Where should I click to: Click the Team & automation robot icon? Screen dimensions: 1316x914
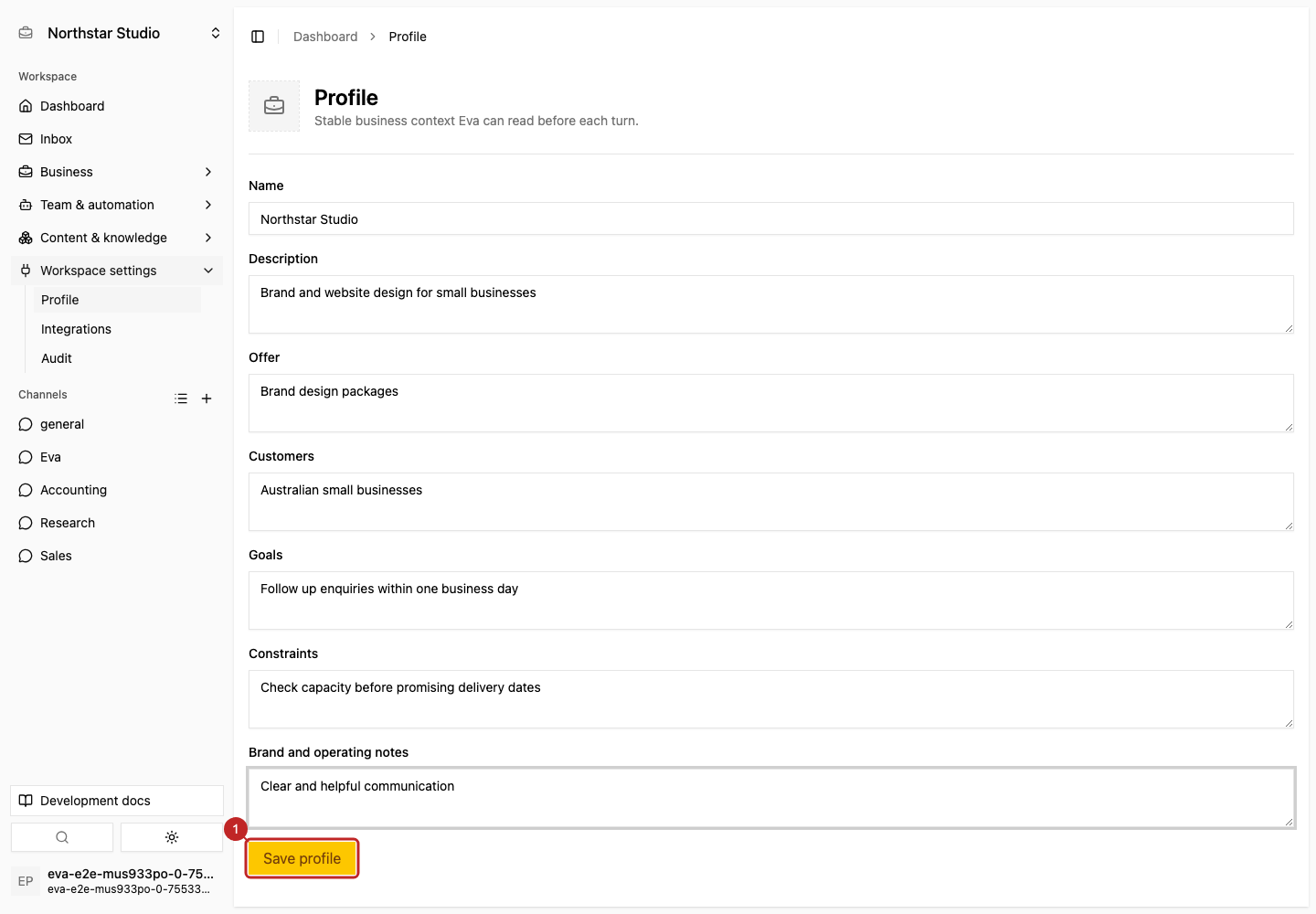26,205
